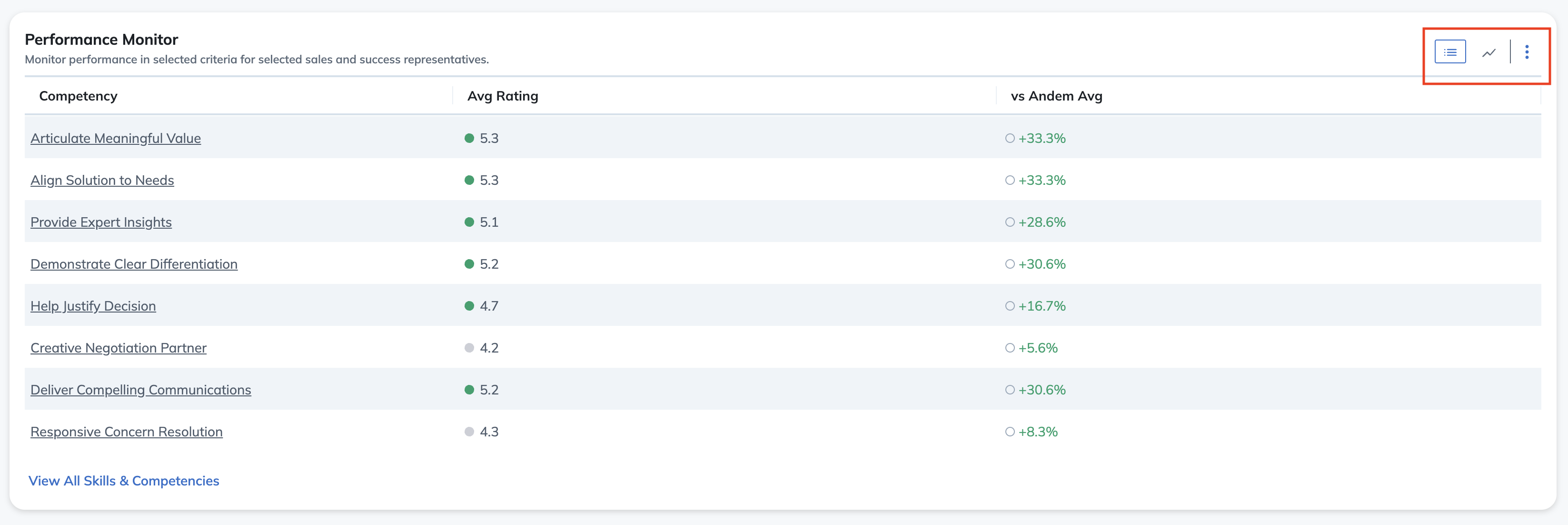Open Provide Expert Insights link

coord(101,222)
